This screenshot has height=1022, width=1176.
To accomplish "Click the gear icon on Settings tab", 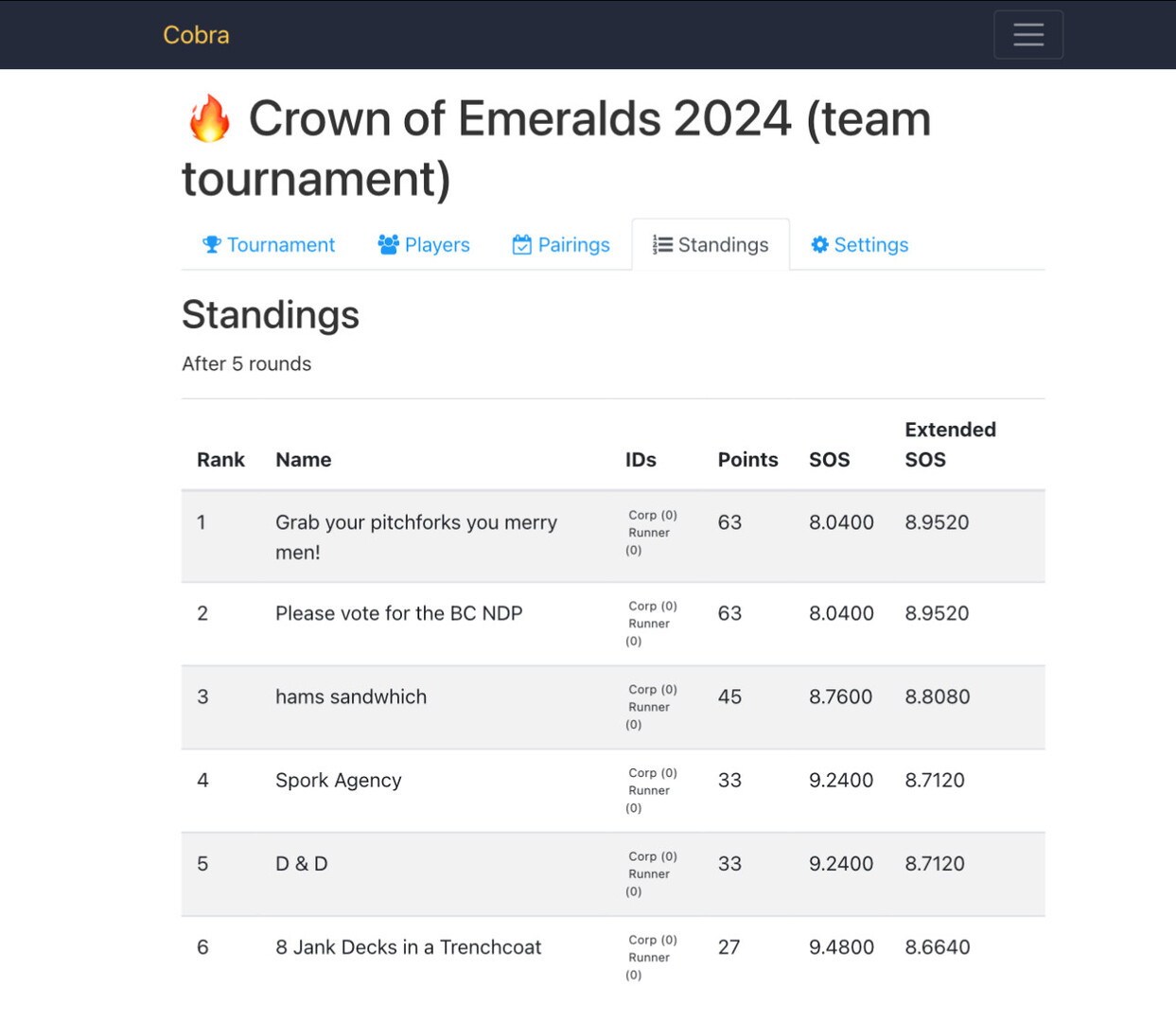I will tap(819, 245).
